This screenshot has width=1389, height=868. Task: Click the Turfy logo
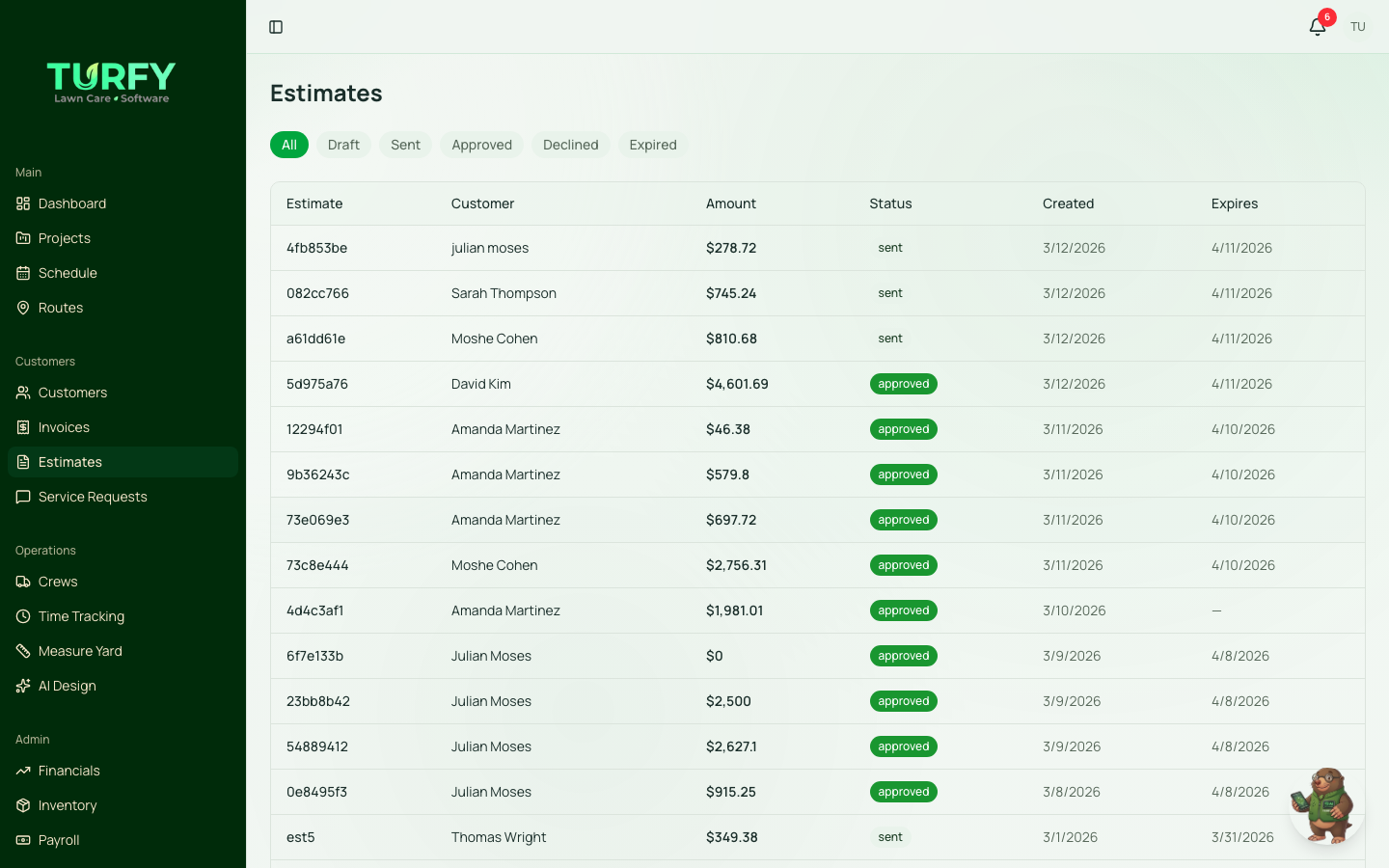111,83
